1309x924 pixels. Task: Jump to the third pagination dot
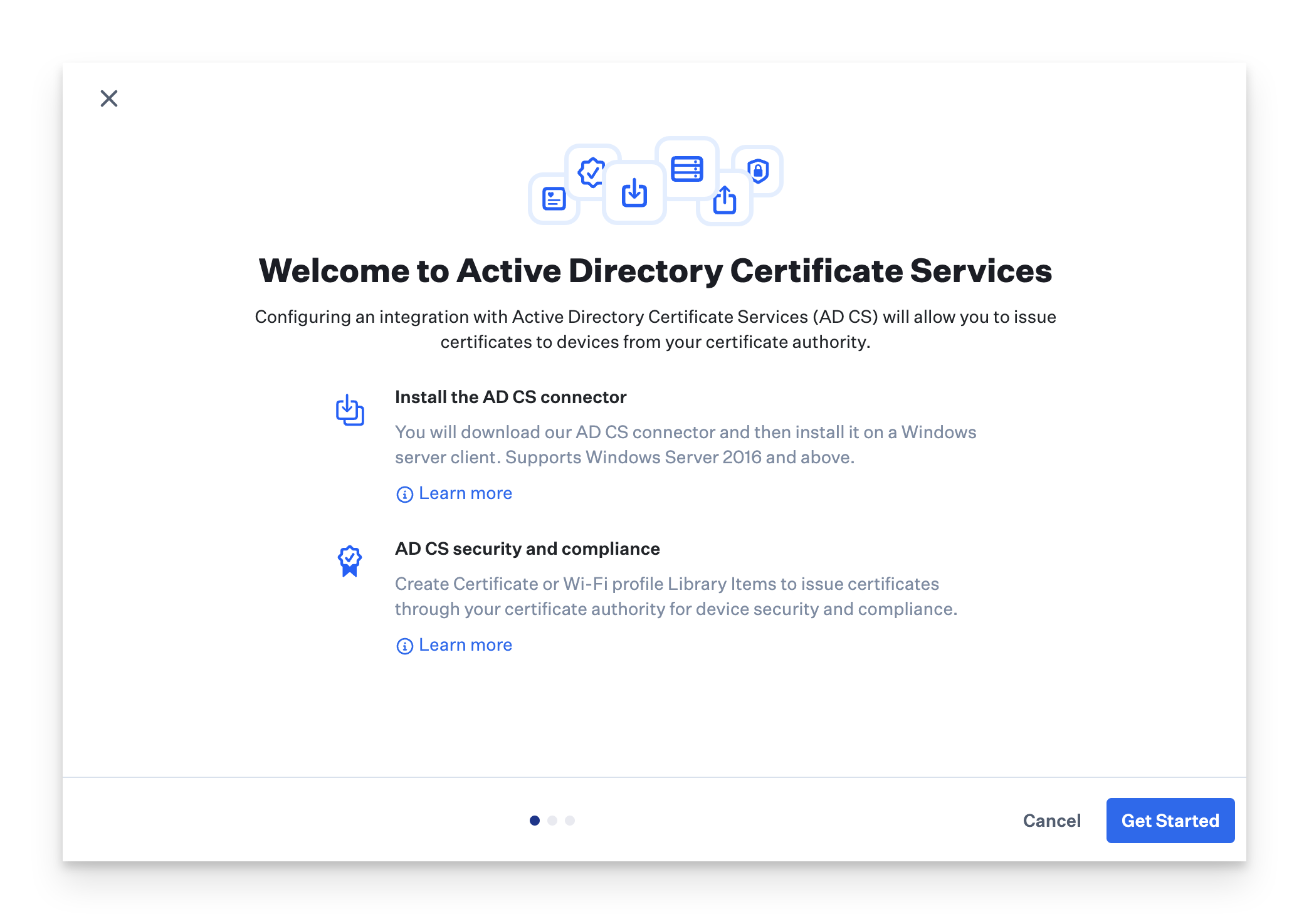coord(570,821)
